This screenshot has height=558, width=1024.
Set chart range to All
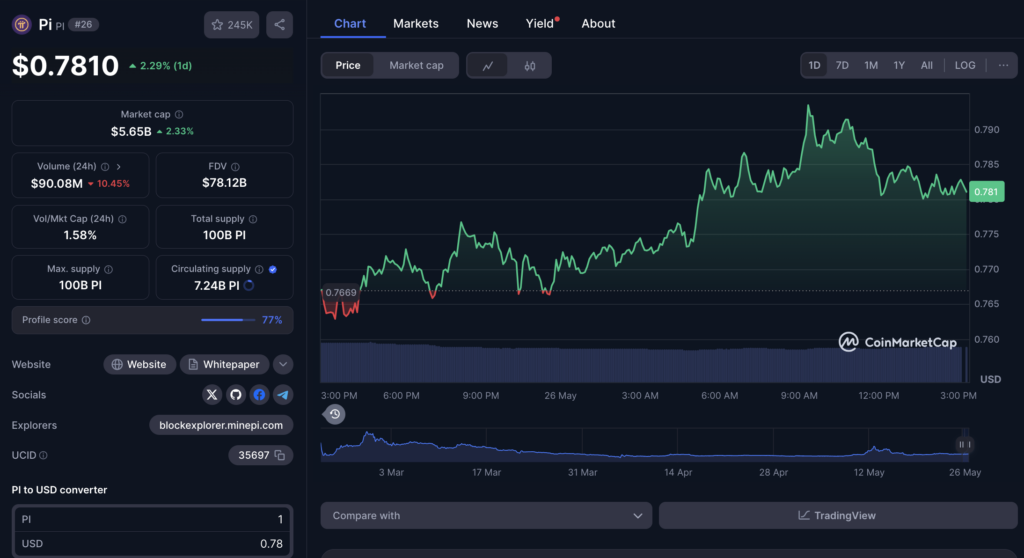click(927, 65)
